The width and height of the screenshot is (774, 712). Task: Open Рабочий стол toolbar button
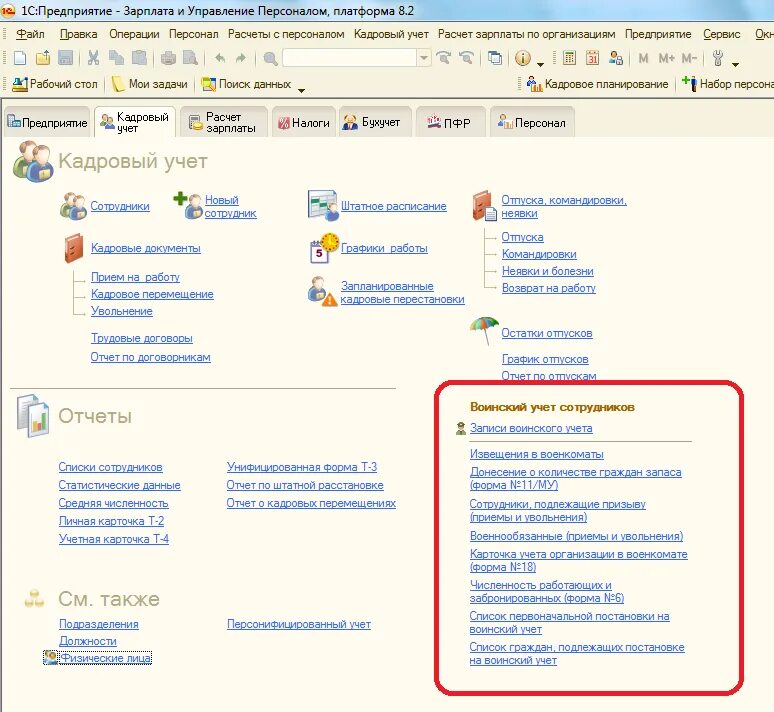click(54, 84)
